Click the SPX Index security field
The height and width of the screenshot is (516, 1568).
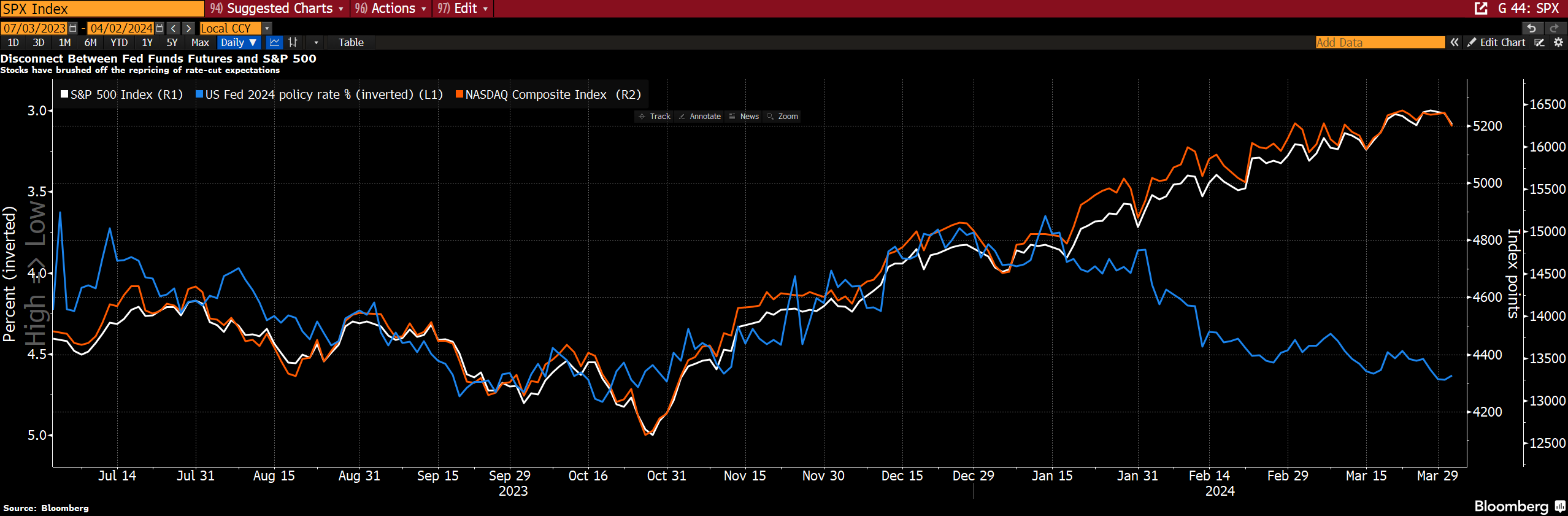[102, 9]
